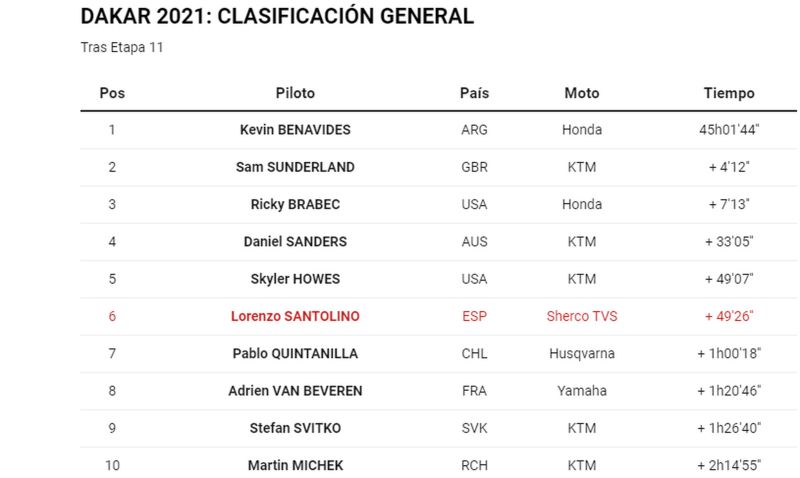Click the Piloto column header

point(295,93)
